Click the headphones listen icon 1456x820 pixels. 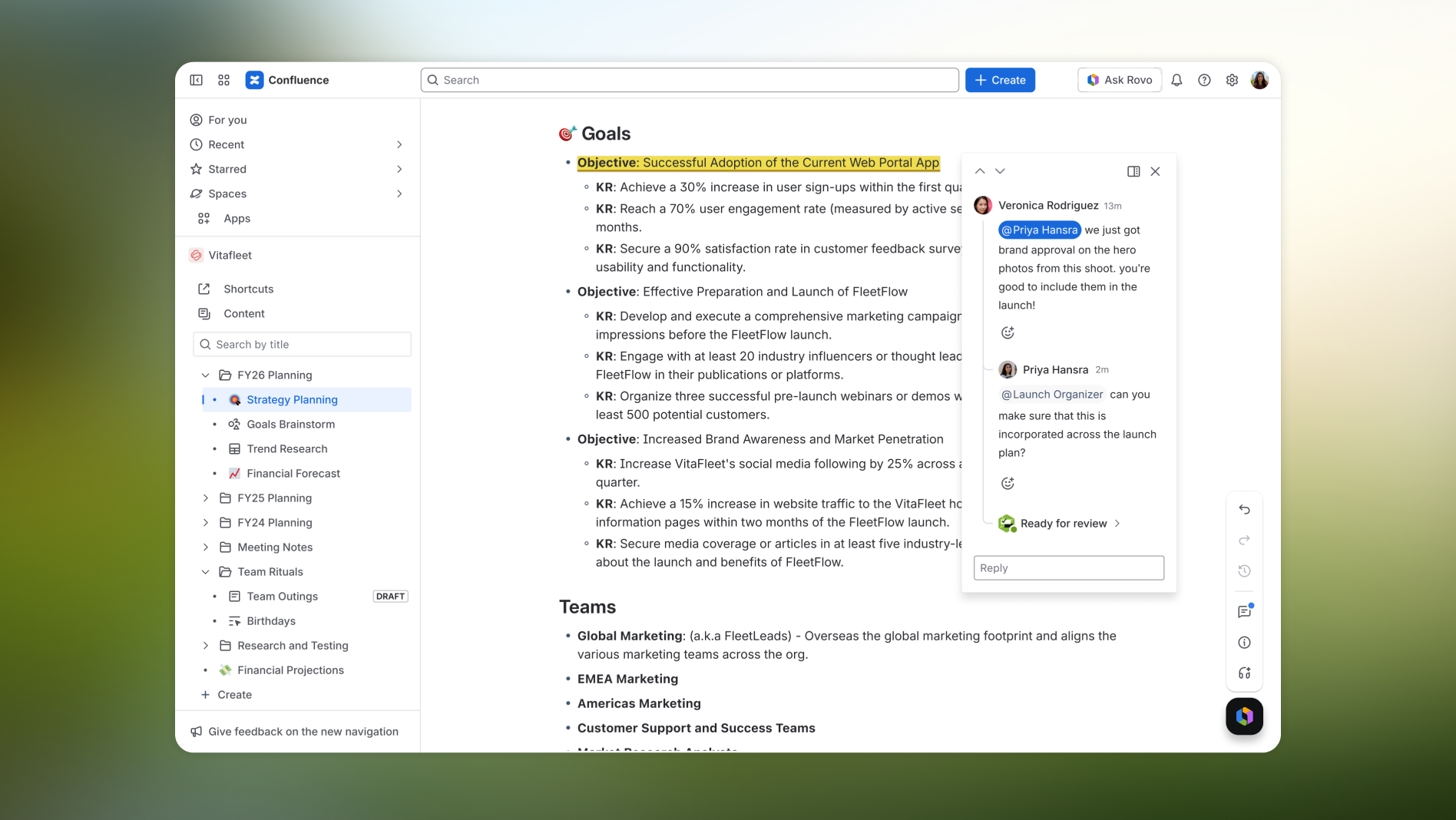(1244, 673)
